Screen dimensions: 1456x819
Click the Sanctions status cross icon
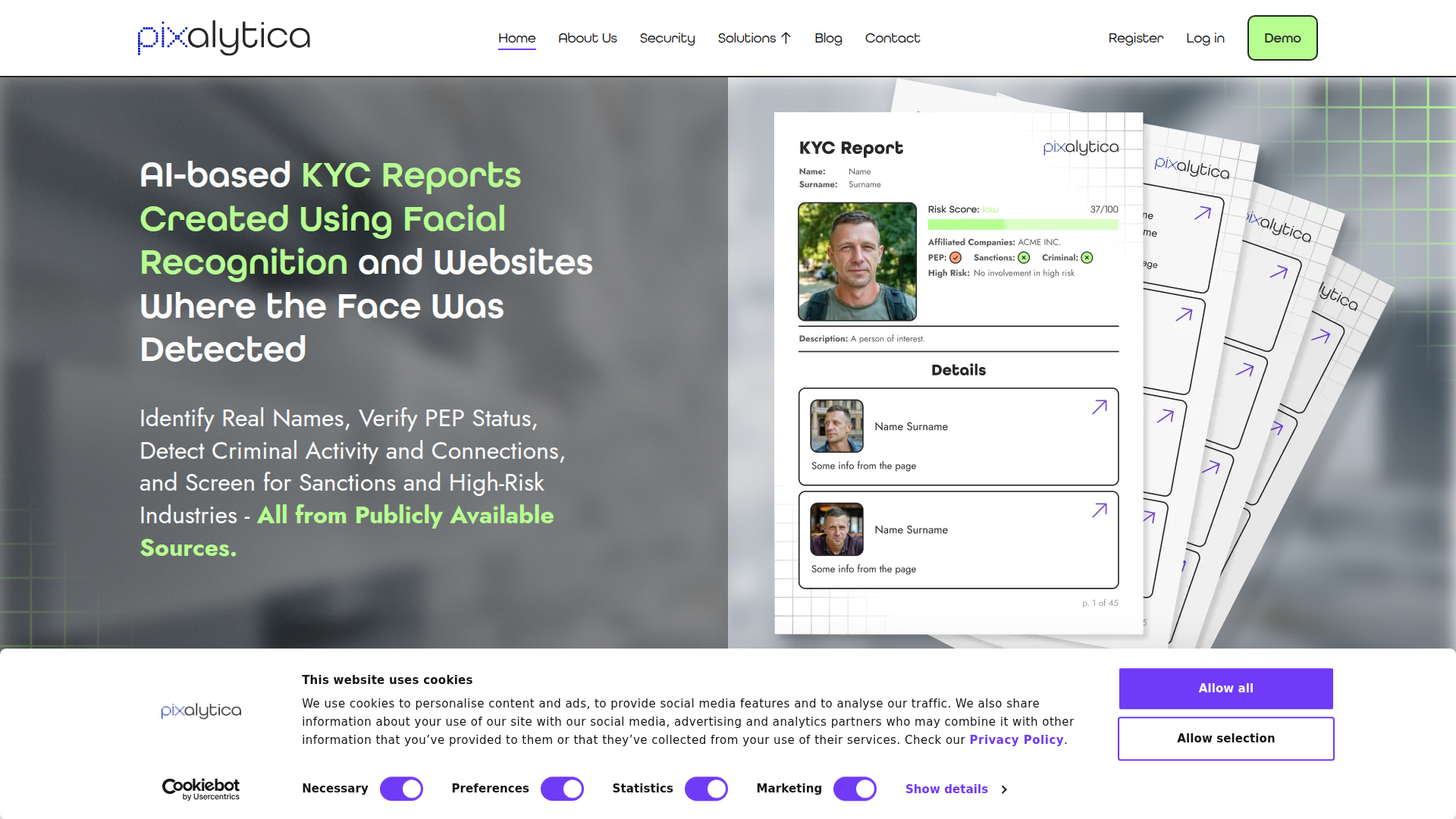click(1024, 258)
